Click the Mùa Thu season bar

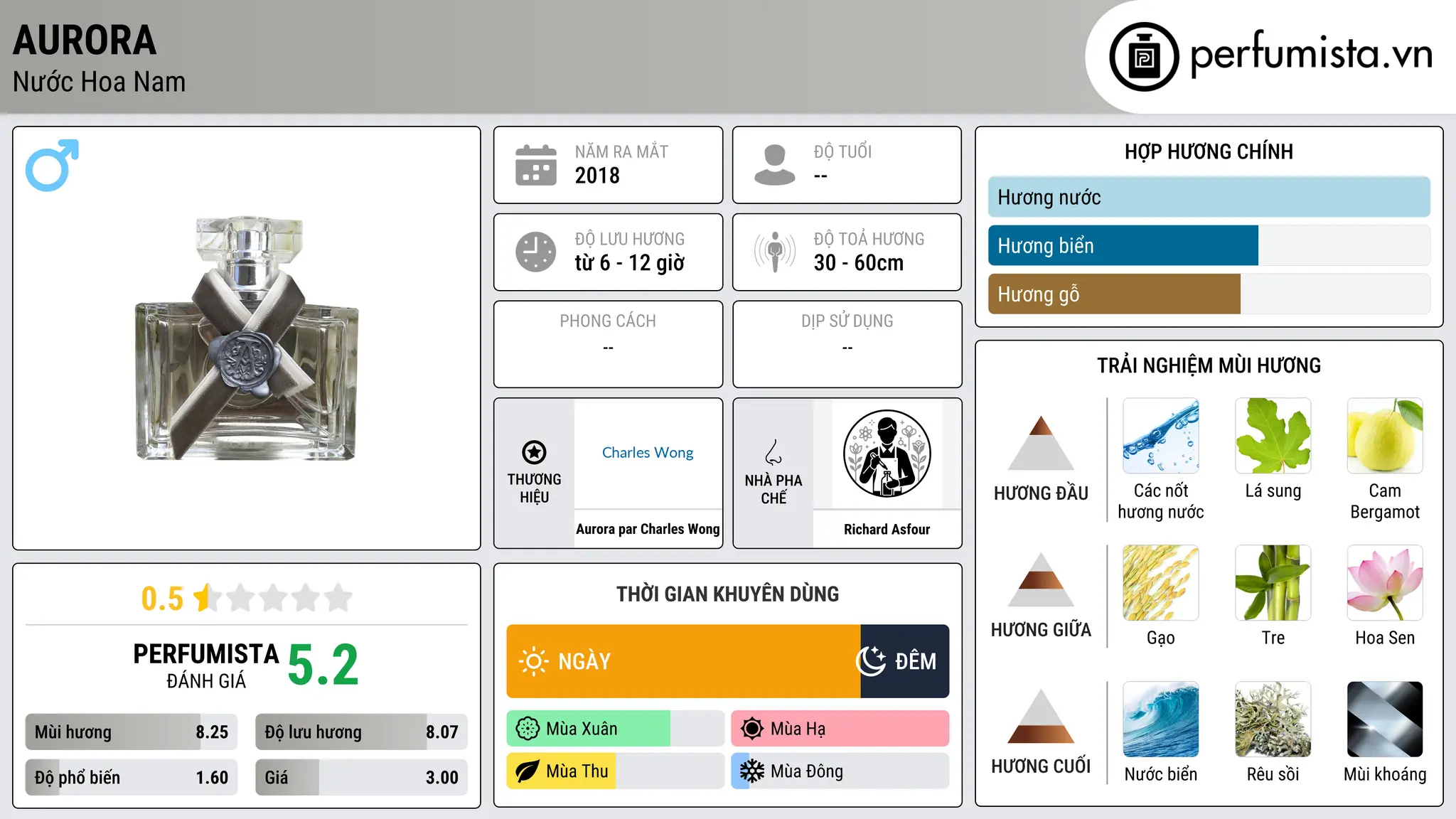coord(616,771)
